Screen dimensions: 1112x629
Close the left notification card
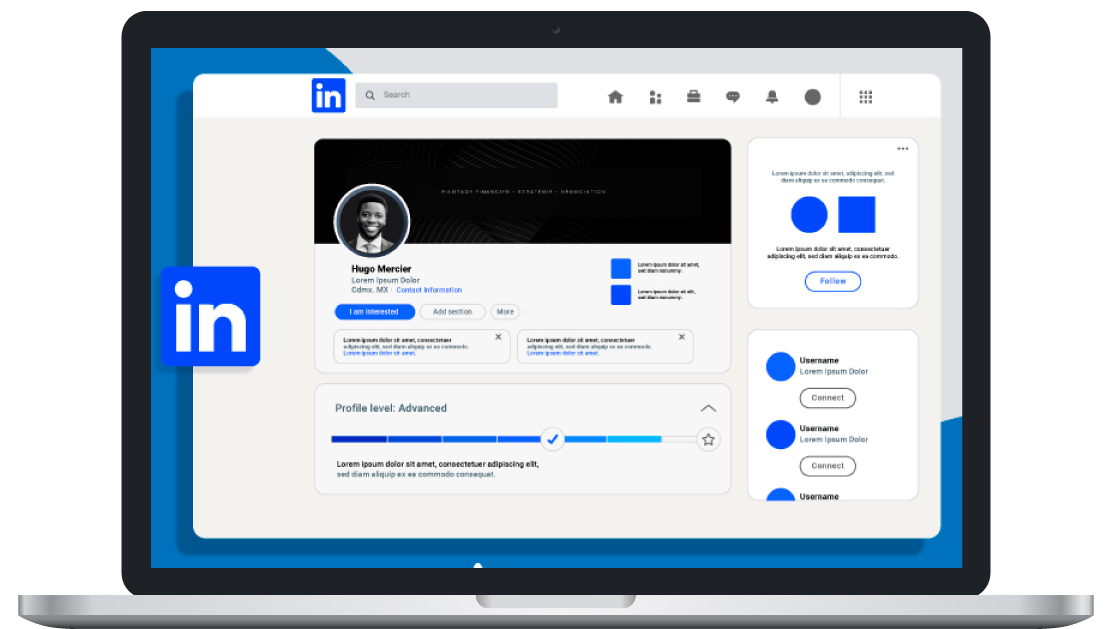tap(499, 337)
